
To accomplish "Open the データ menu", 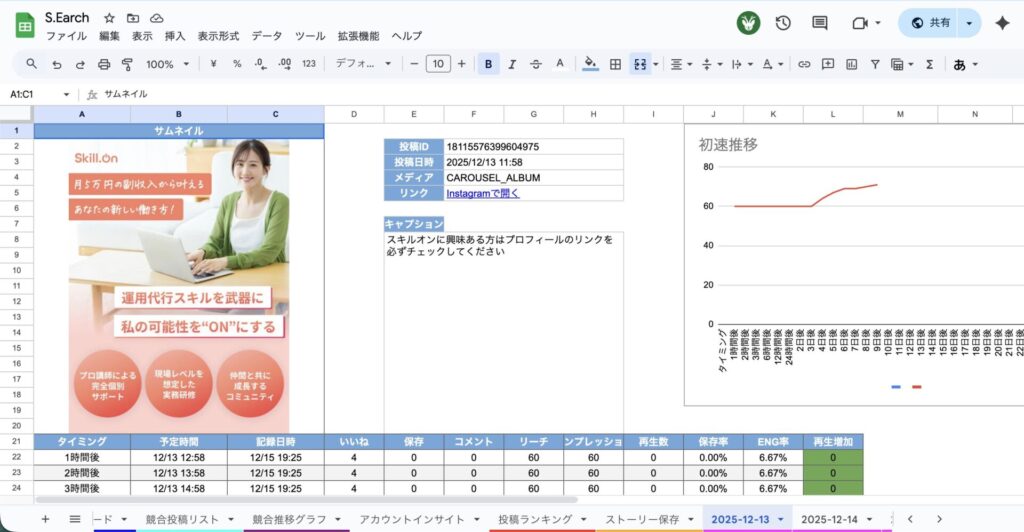I will pyautogui.click(x=266, y=36).
